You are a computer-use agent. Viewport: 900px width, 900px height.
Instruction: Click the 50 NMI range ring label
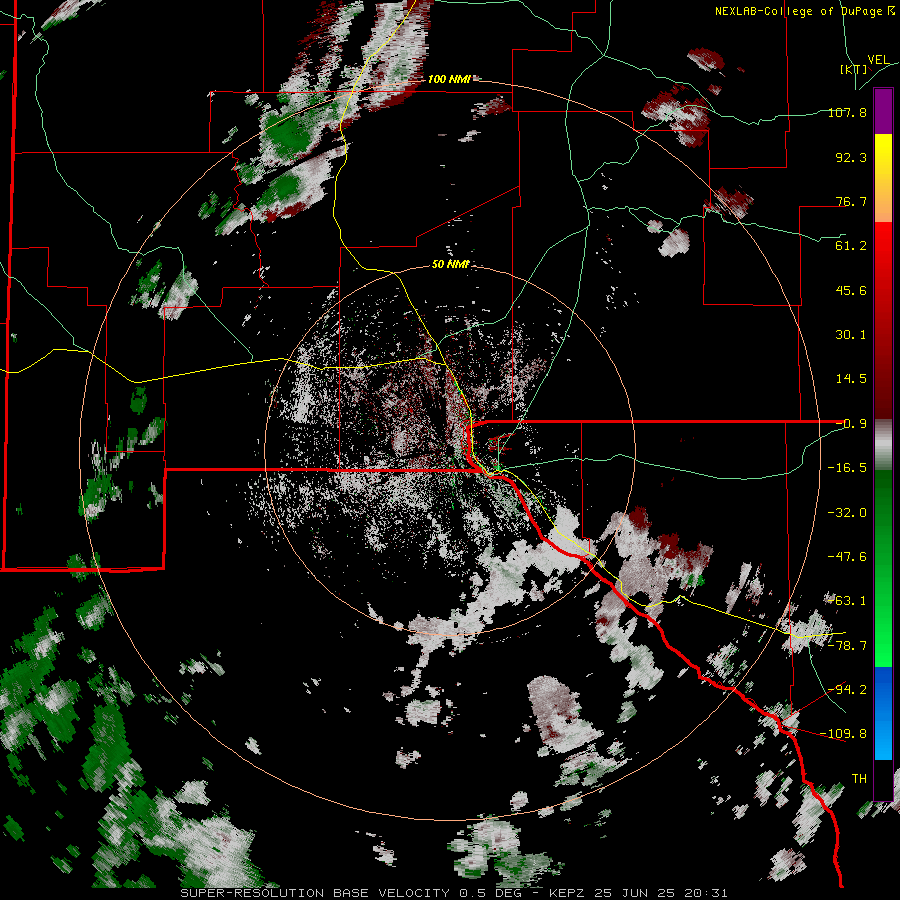[x=451, y=264]
